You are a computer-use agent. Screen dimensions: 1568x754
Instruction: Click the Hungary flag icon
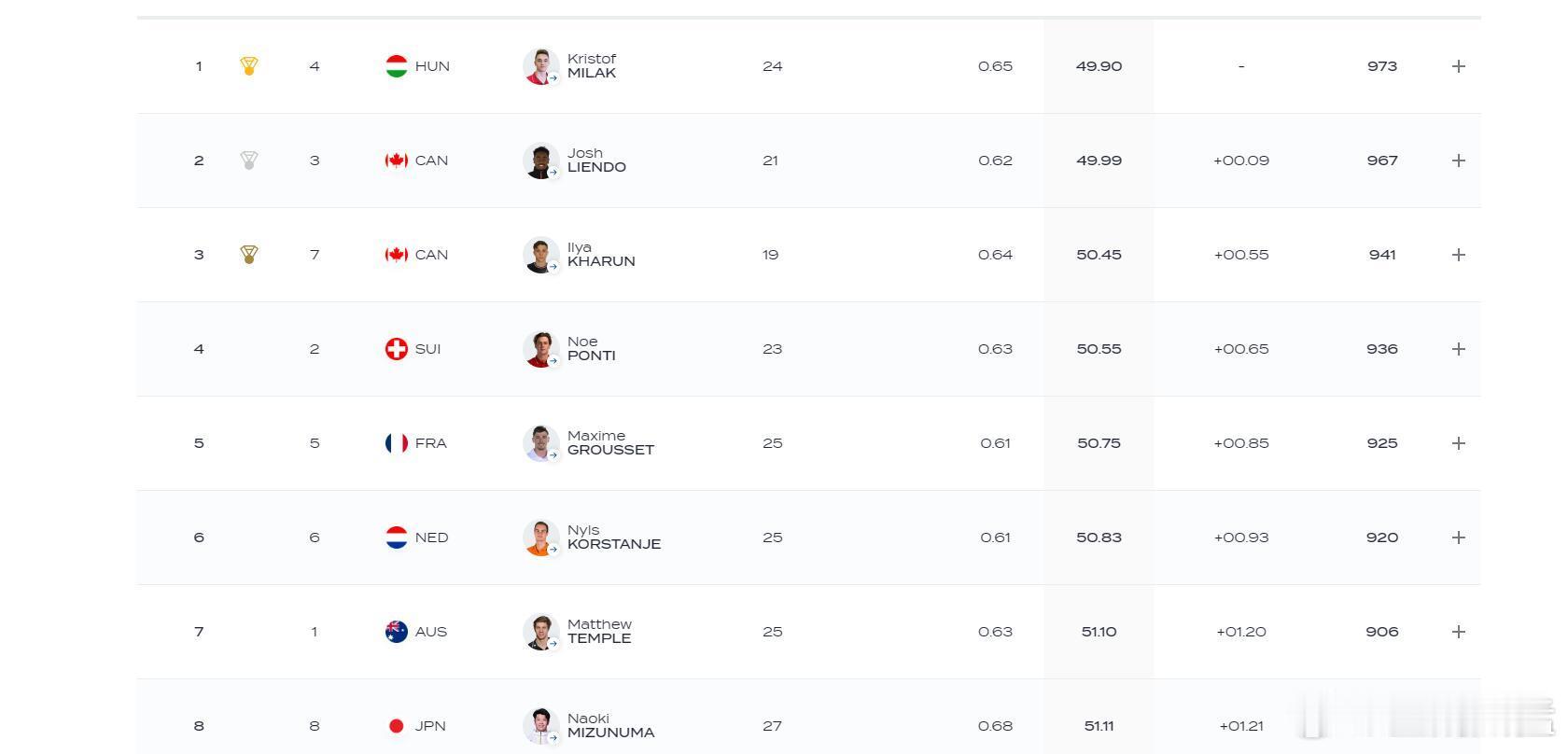click(397, 66)
